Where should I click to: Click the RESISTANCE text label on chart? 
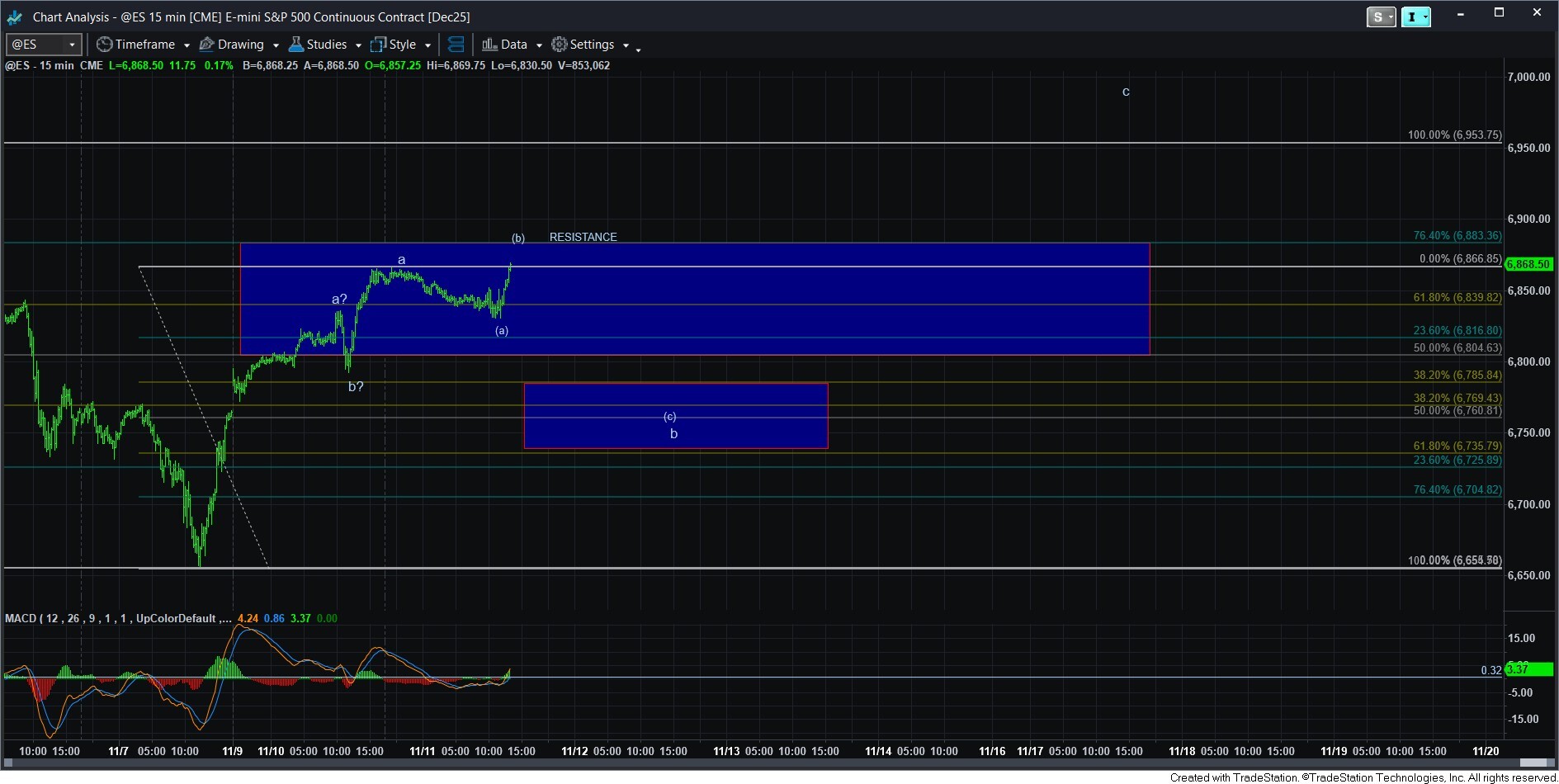[583, 237]
